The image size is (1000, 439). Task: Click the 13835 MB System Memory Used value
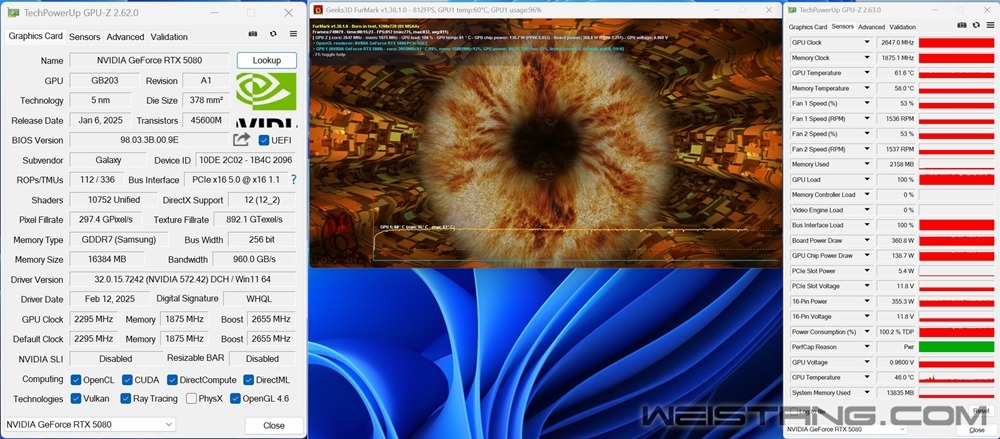coord(896,393)
